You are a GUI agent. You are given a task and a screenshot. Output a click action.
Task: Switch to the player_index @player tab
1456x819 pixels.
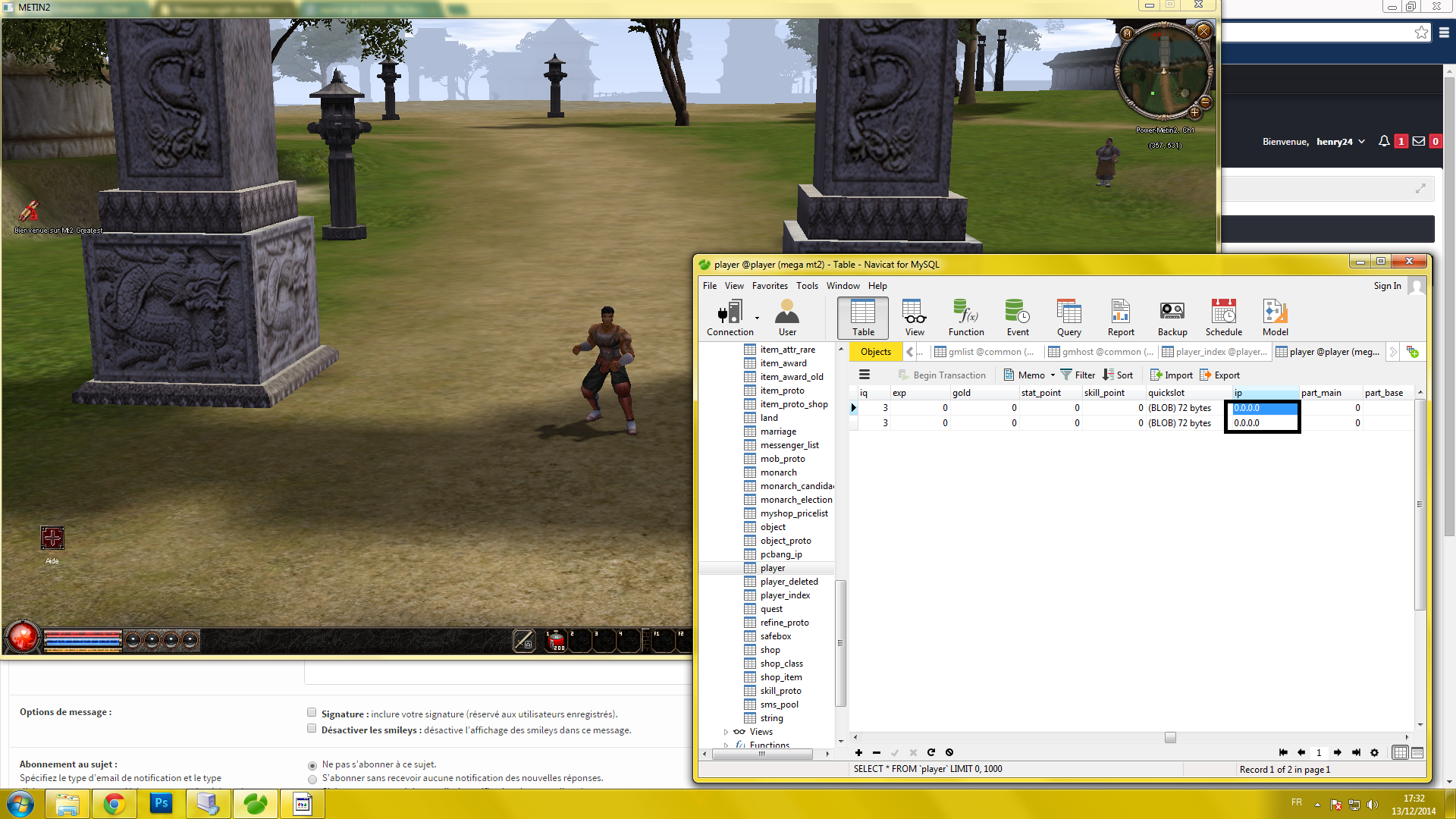(1215, 352)
